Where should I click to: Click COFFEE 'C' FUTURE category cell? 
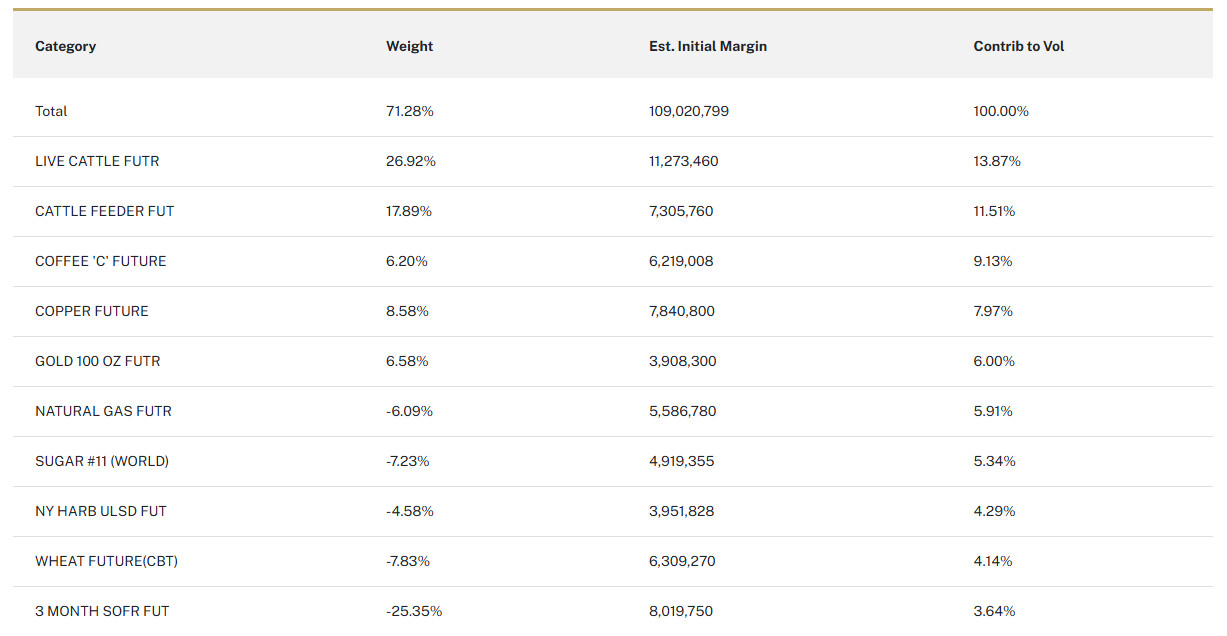pyautogui.click(x=100, y=261)
